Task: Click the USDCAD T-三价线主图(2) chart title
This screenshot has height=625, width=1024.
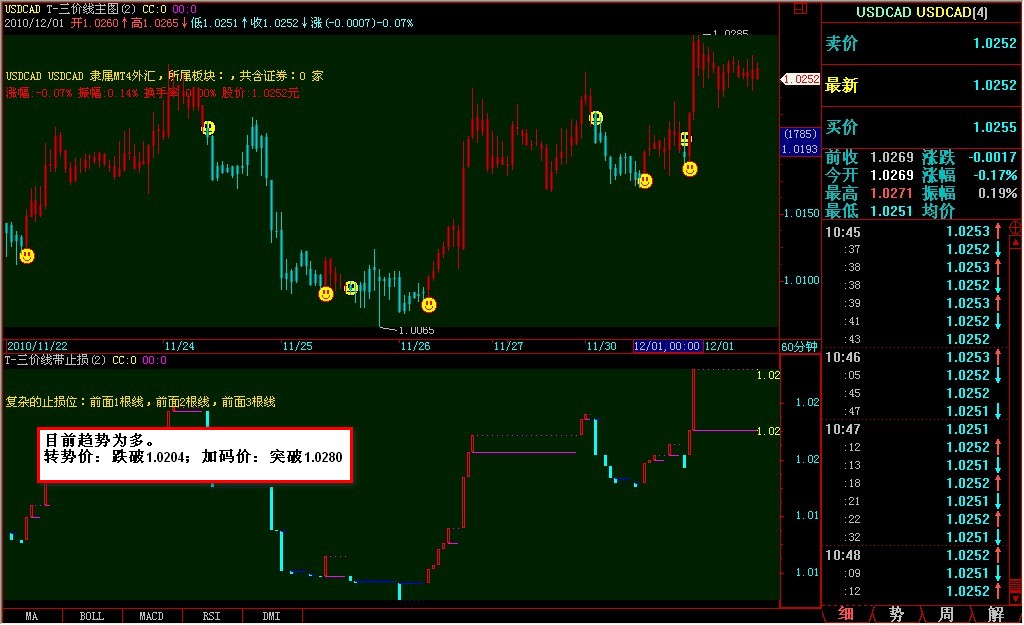Action: point(70,9)
